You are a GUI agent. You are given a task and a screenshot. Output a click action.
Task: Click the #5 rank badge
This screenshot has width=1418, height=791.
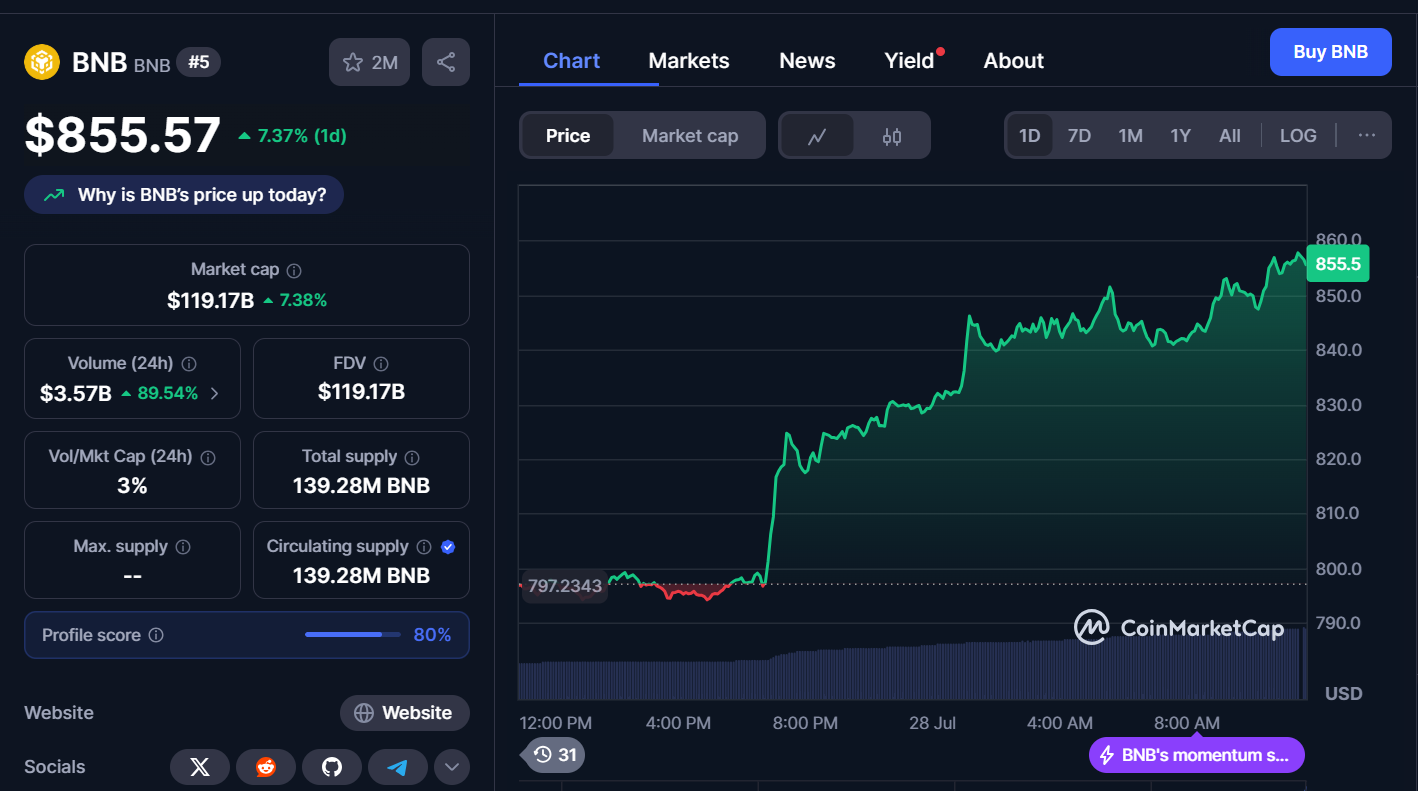tap(199, 62)
